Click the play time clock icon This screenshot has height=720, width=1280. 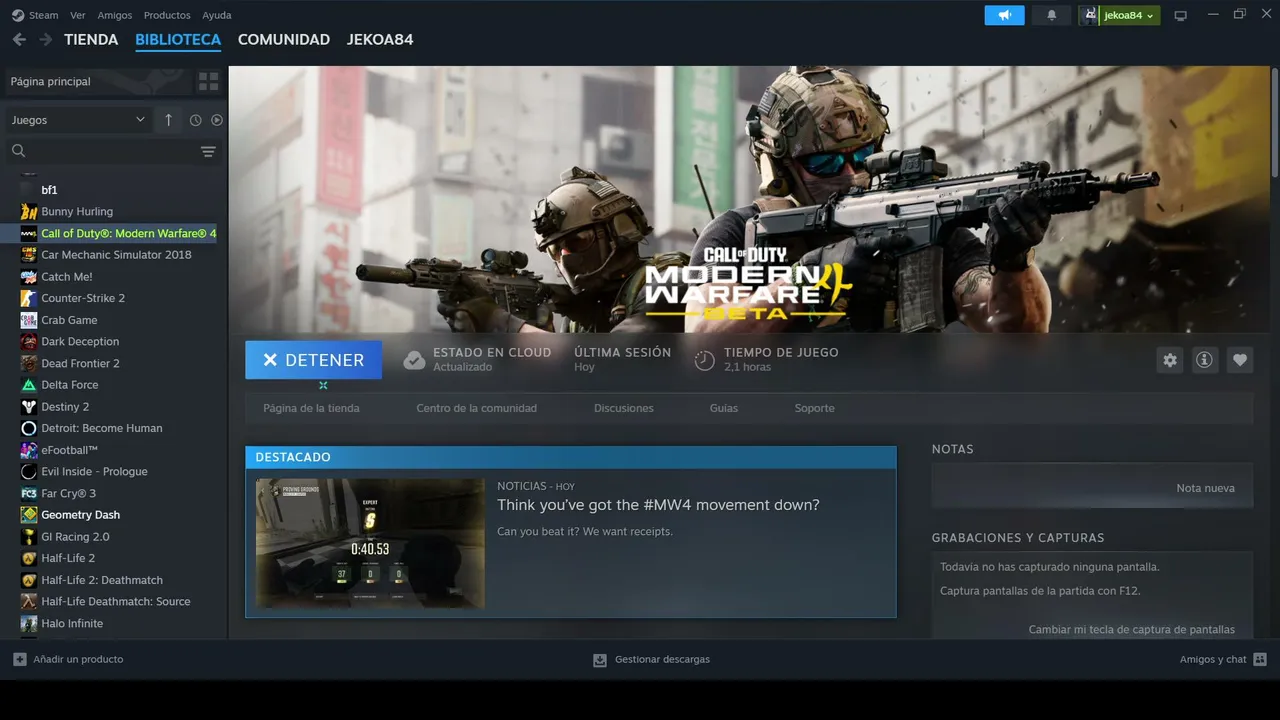pyautogui.click(x=705, y=360)
